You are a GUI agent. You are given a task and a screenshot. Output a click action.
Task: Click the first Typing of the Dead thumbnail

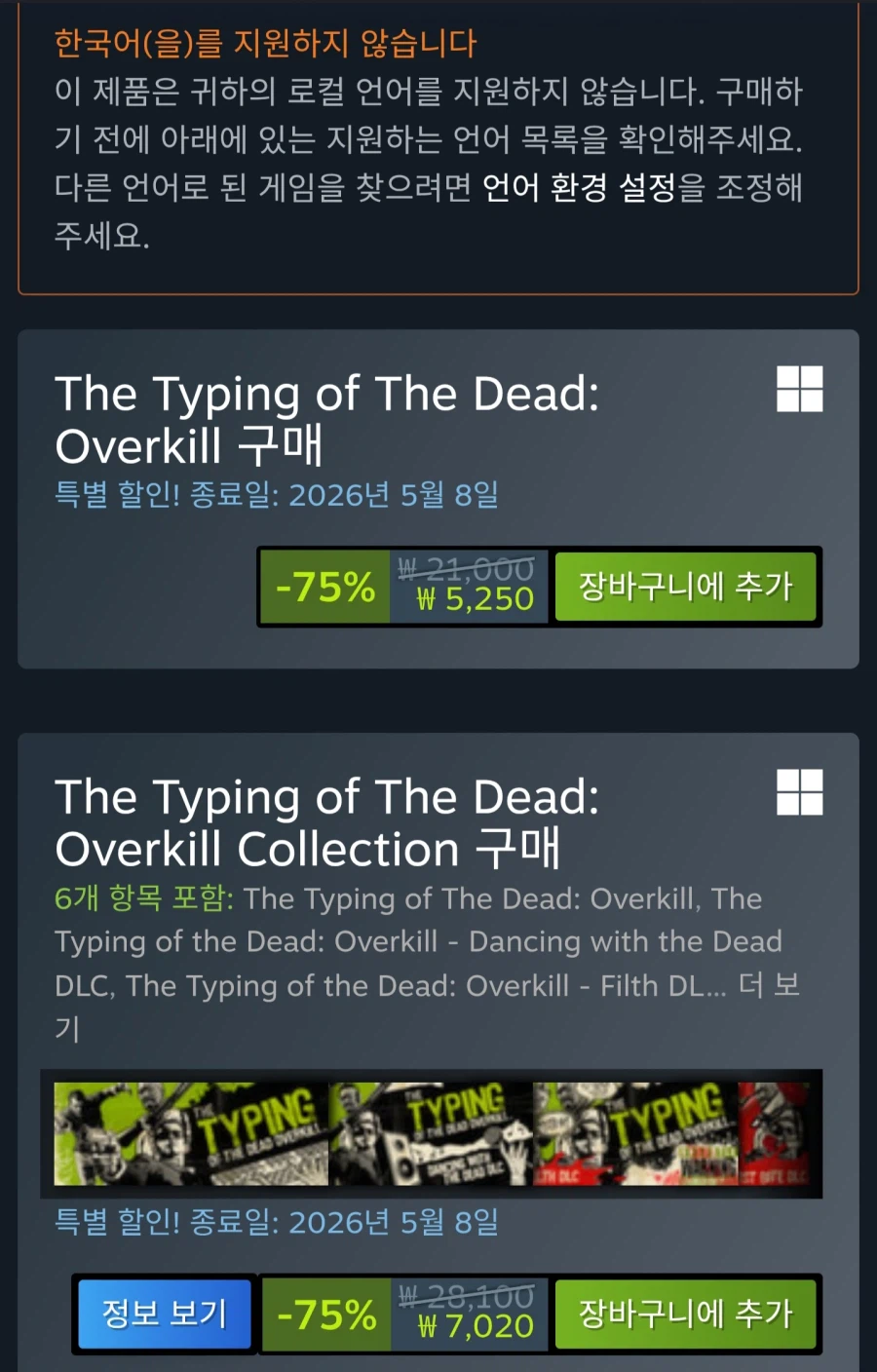pyautogui.click(x=191, y=1133)
